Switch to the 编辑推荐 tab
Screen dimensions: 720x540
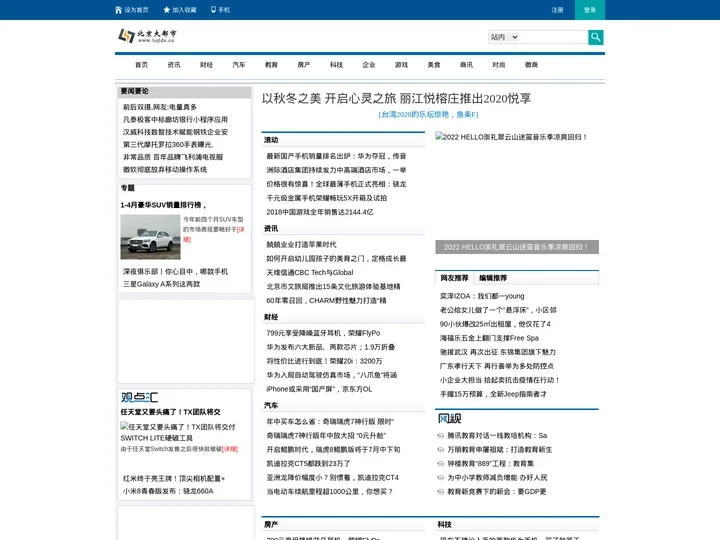493,278
